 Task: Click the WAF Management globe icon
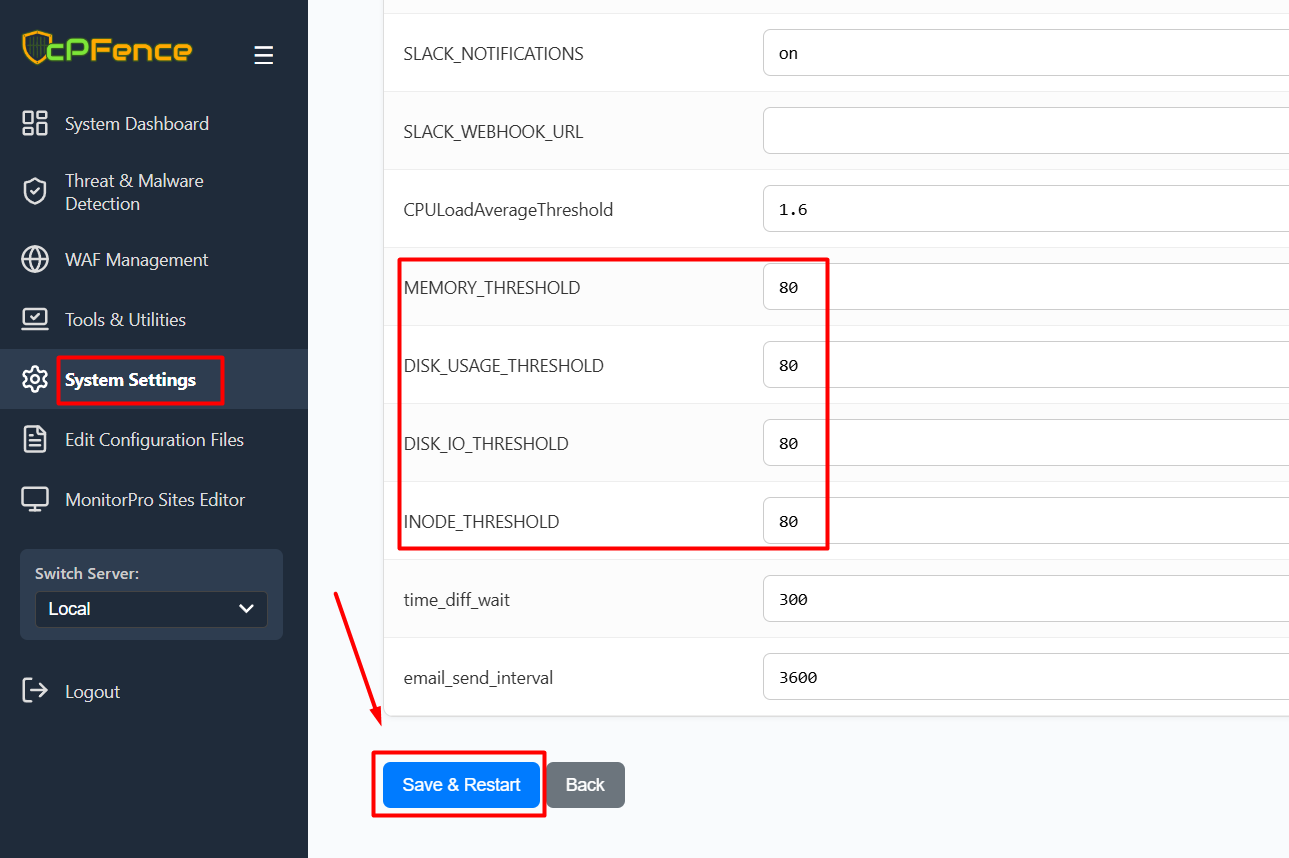35,260
